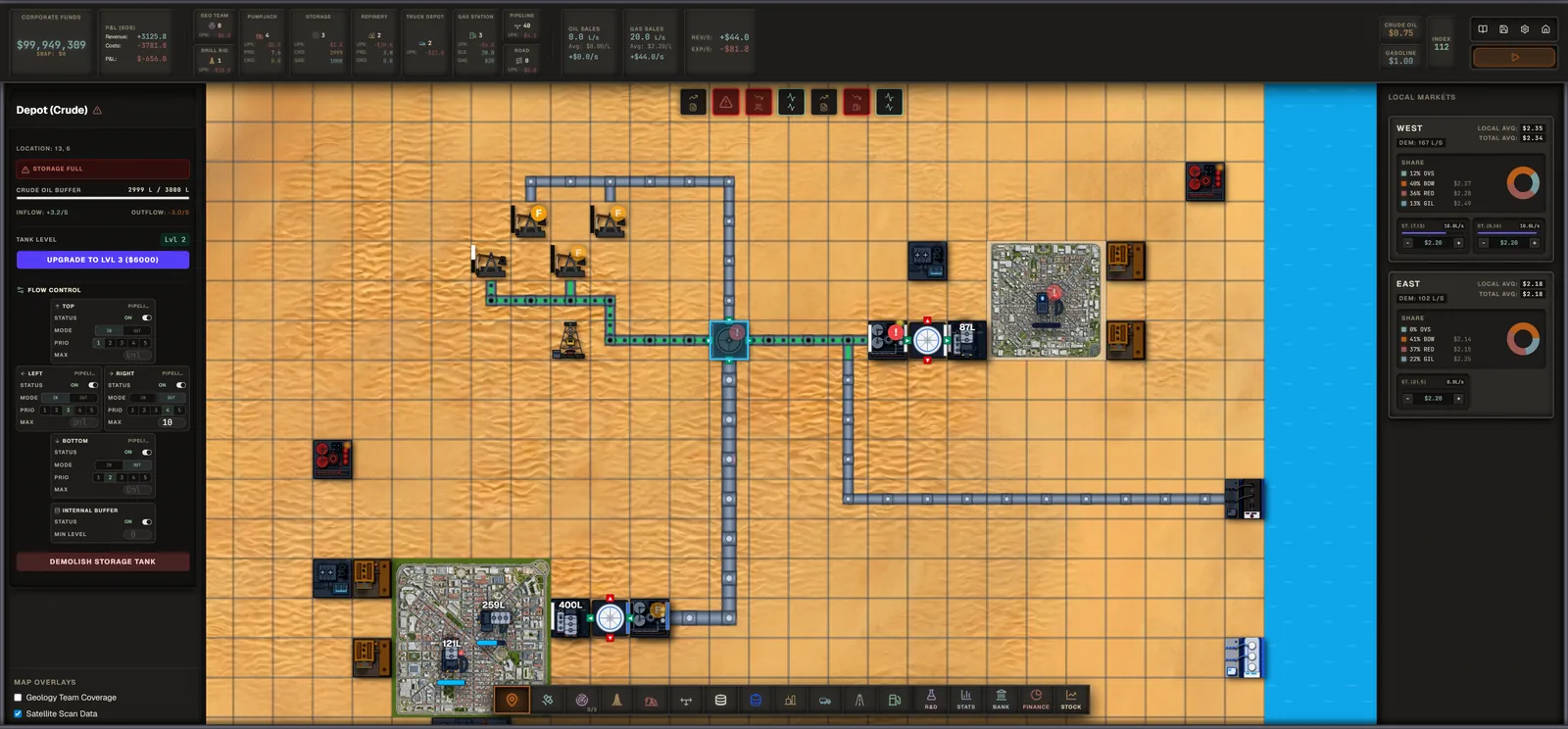Select the pipeline build tool
The width and height of the screenshot is (1568, 729).
coord(686,700)
